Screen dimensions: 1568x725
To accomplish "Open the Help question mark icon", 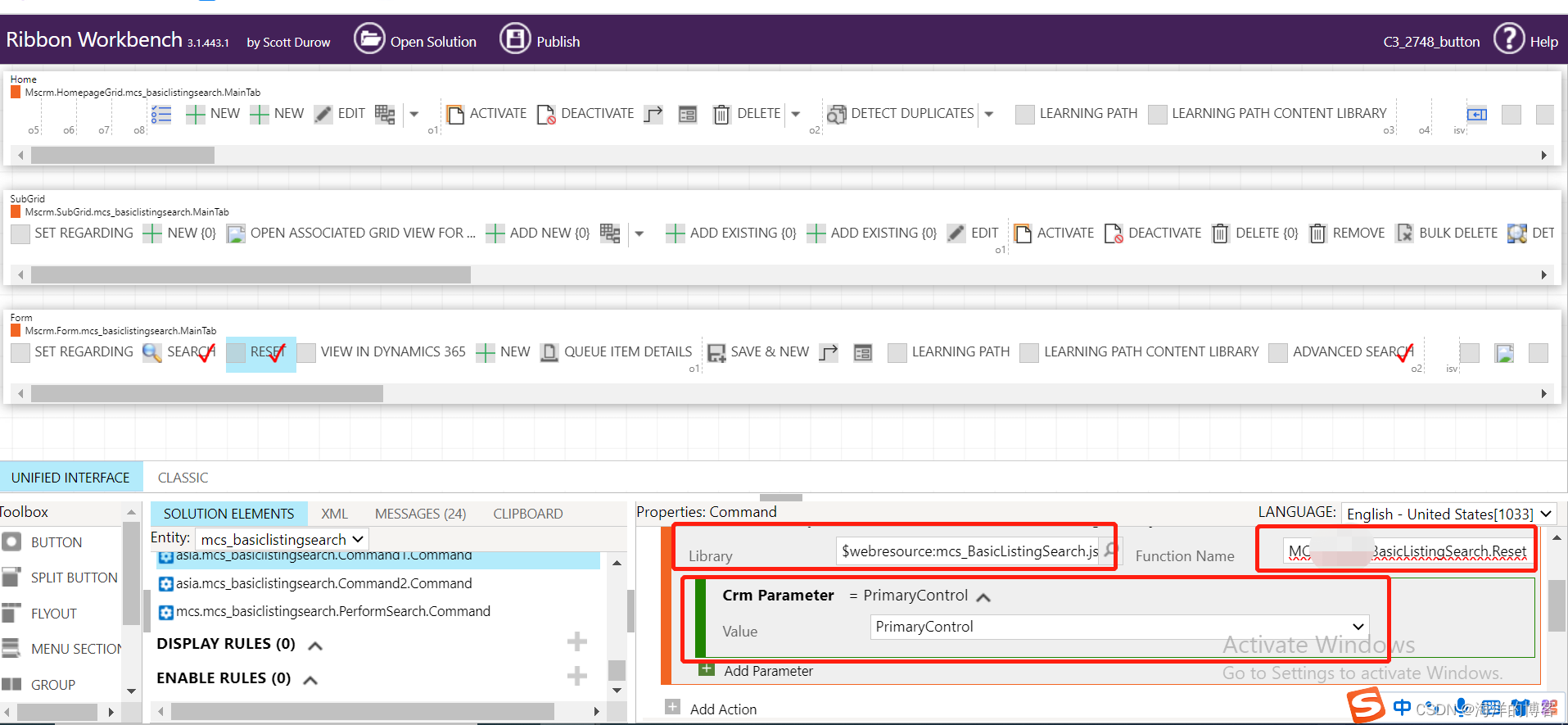I will (1509, 39).
